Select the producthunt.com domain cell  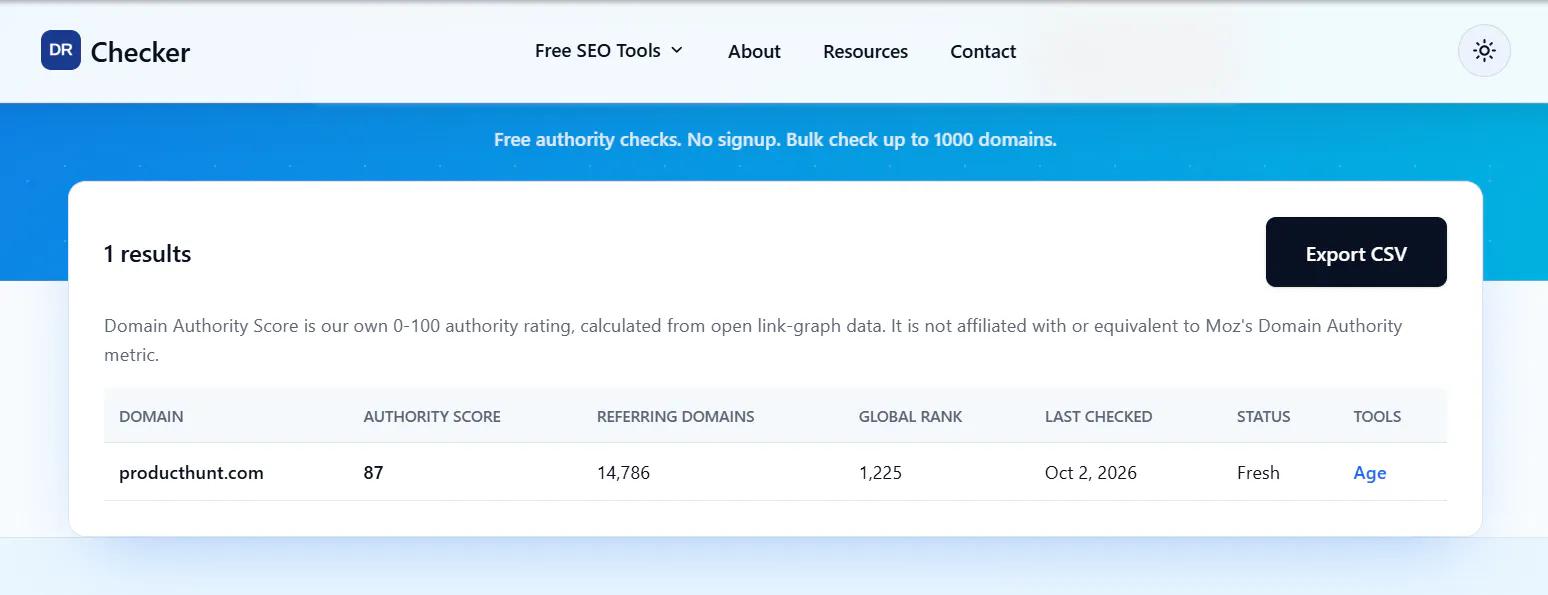(191, 473)
